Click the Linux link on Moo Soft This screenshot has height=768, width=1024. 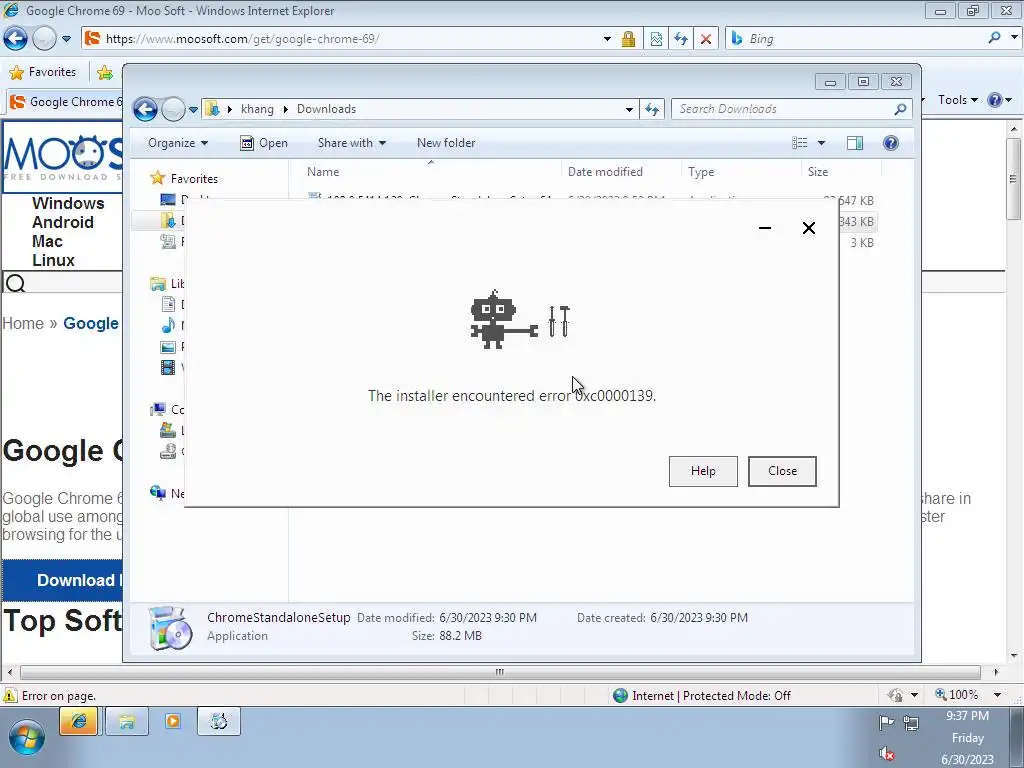(x=53, y=260)
